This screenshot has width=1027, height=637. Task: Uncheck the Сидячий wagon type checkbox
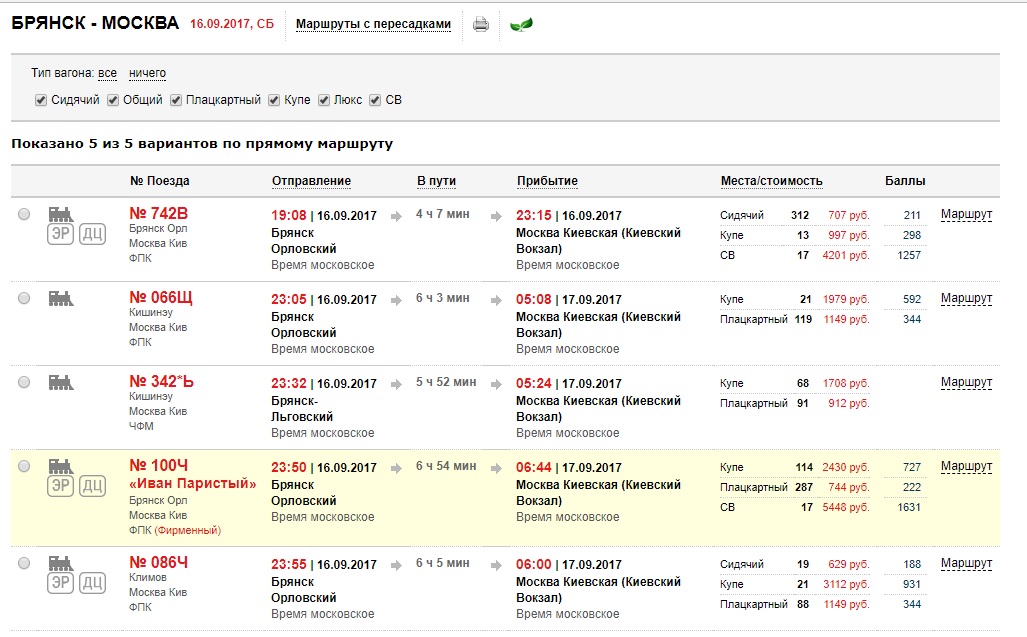[x=41, y=100]
